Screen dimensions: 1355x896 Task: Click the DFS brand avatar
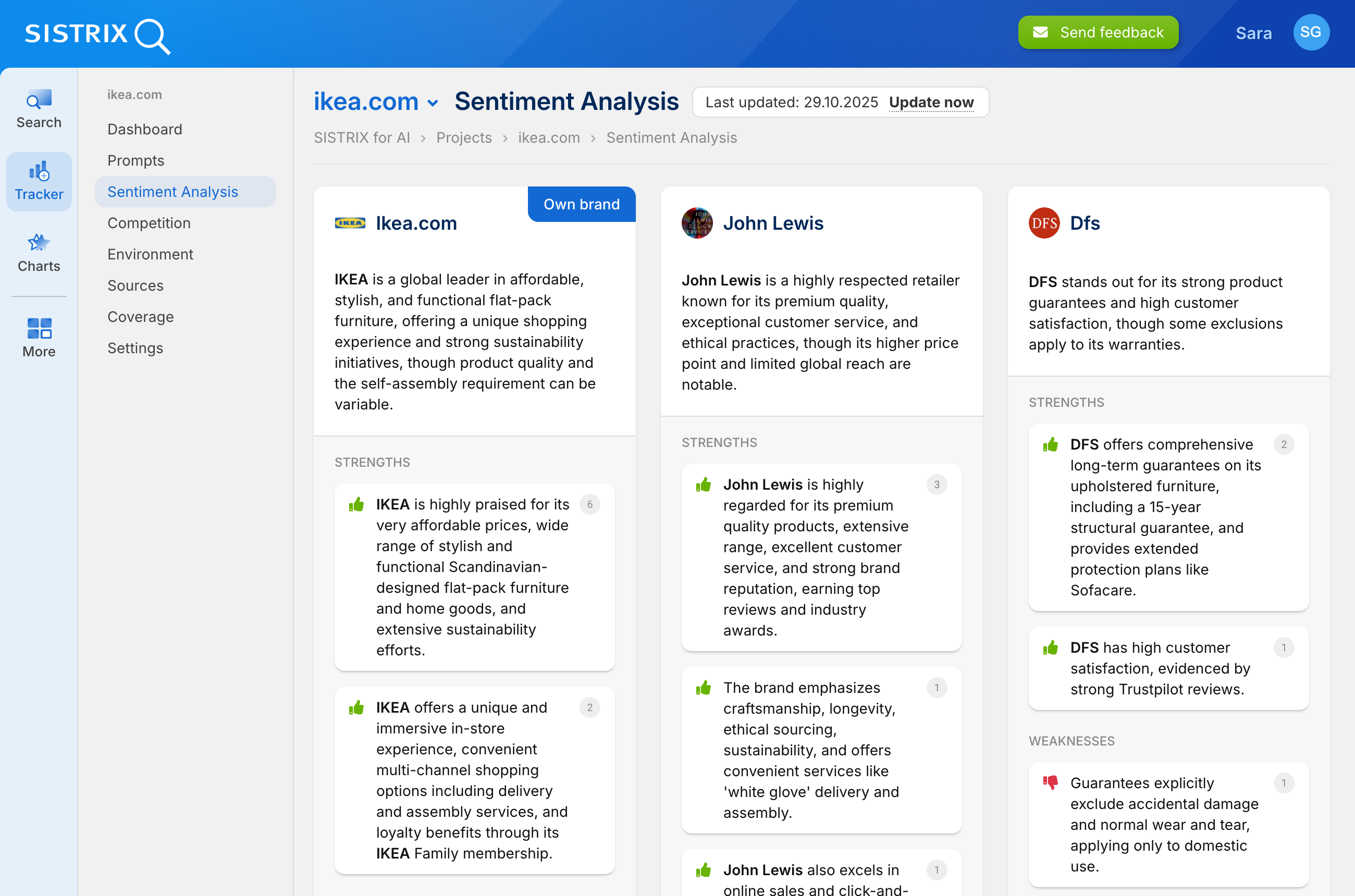[x=1043, y=223]
